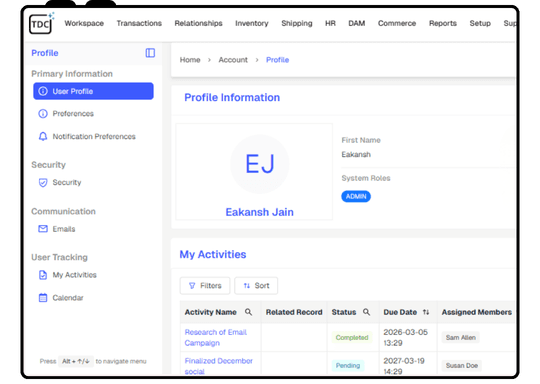Go to Home breadcrumb

[x=190, y=60]
